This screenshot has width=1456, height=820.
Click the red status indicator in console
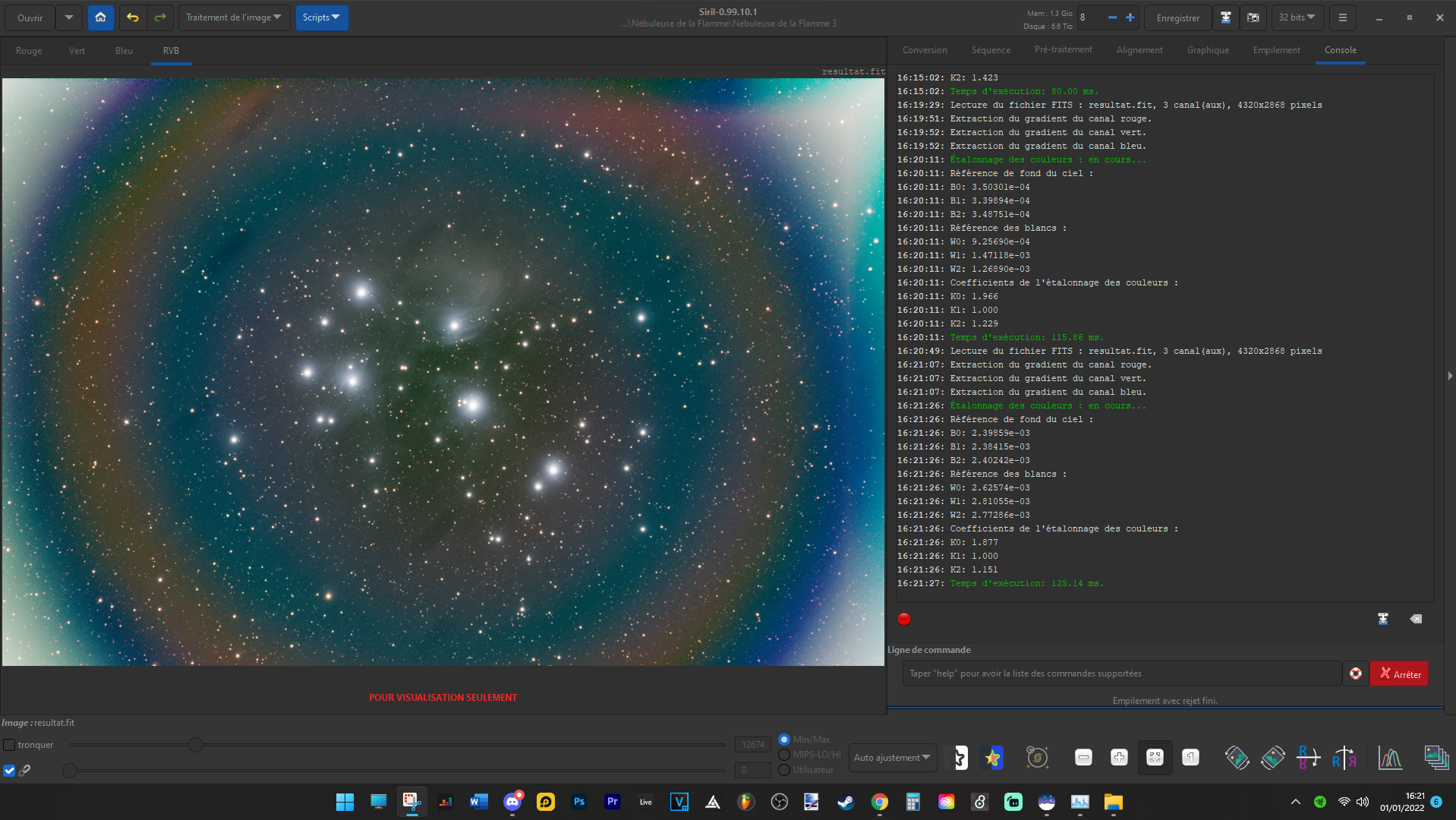[903, 619]
